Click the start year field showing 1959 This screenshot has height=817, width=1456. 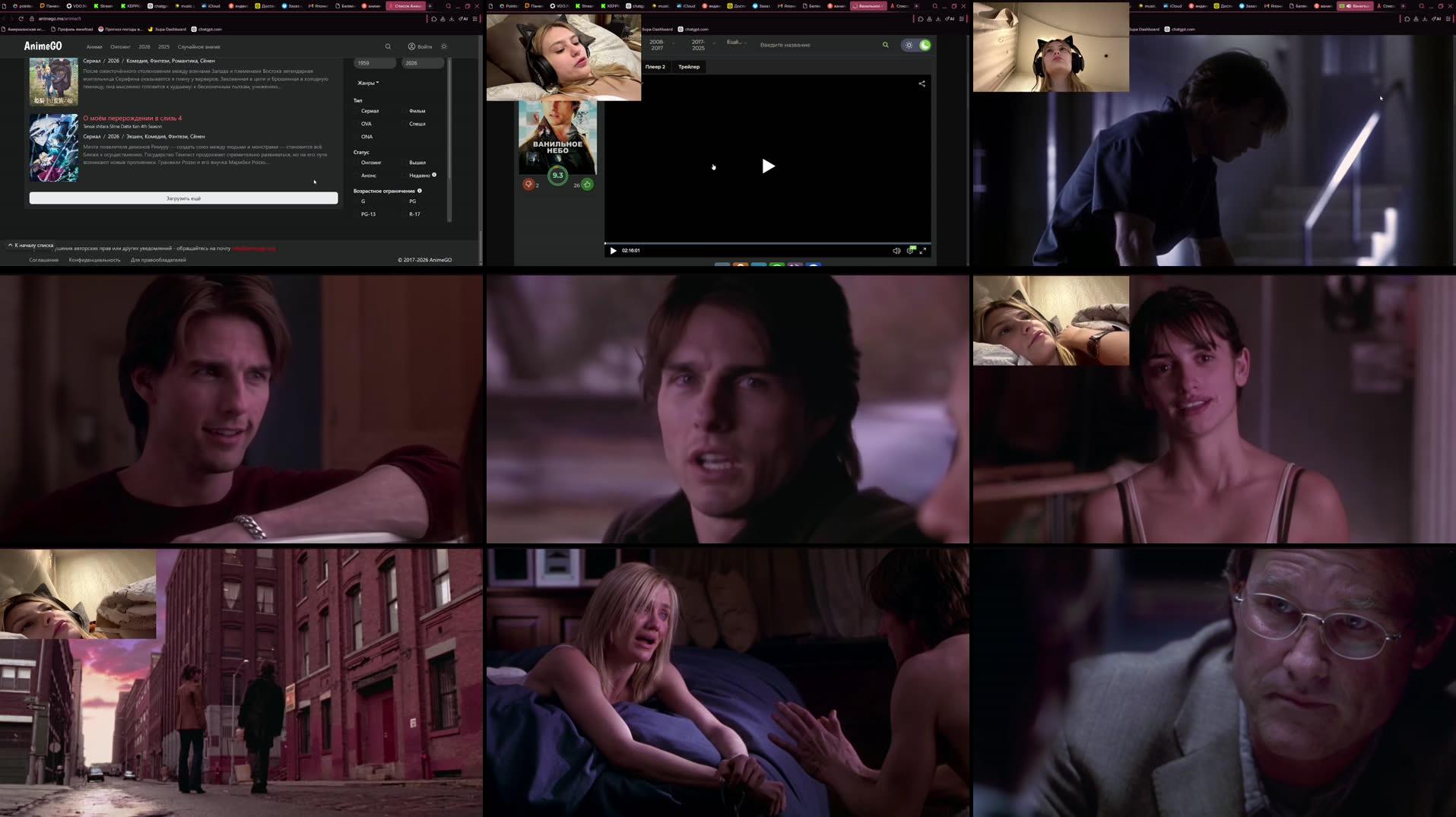click(375, 63)
